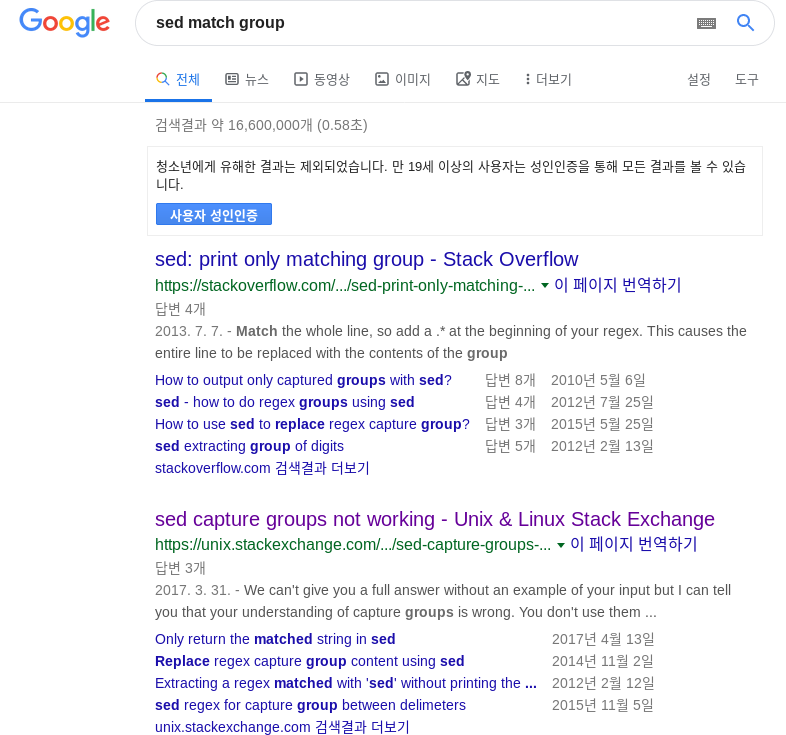Open 'Replace regex capture group content using sed'
Screen dimensions: 786x735
(x=310, y=661)
